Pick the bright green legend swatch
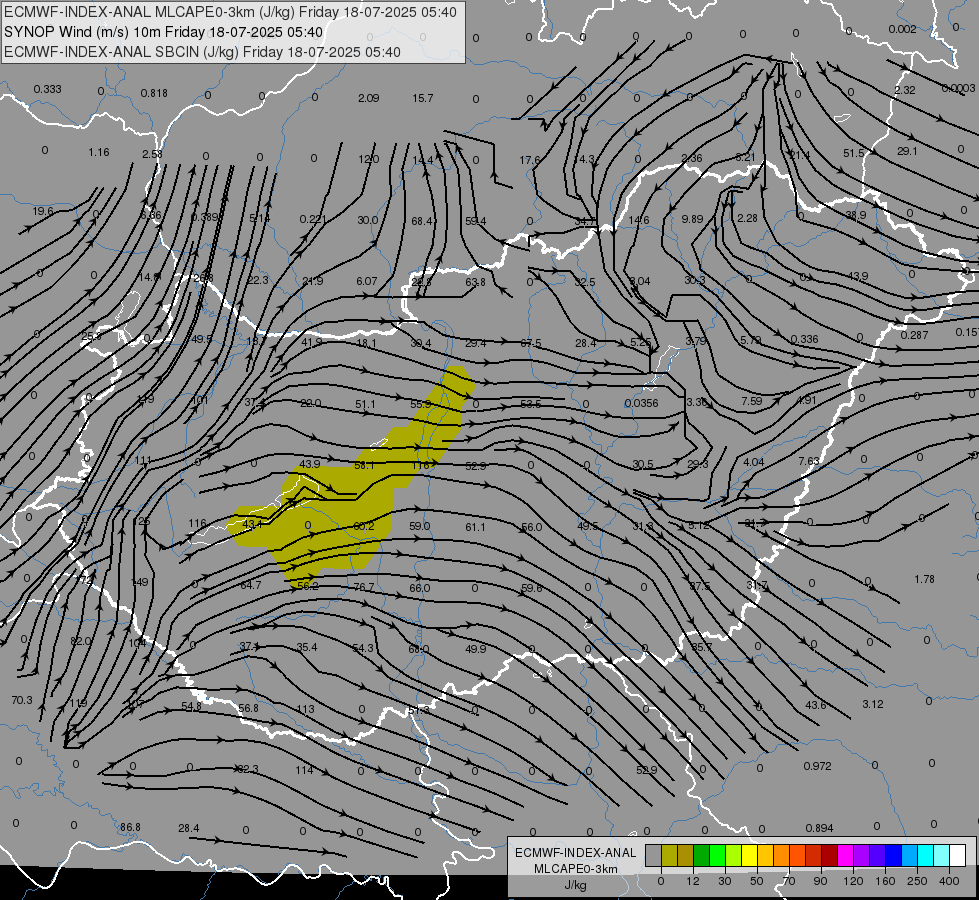Screen dimensions: 979x900 pos(717,856)
